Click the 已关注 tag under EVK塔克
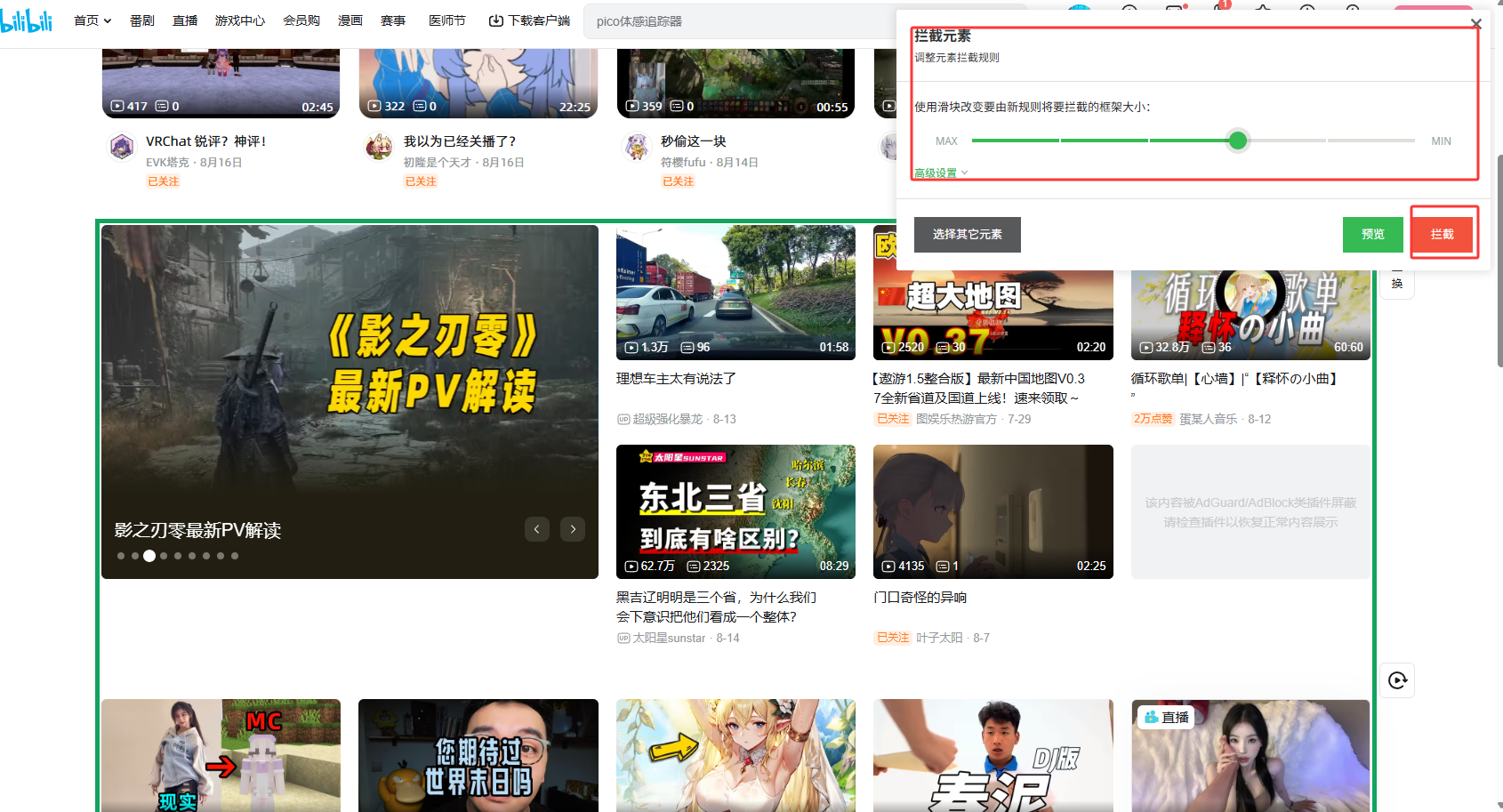1503x812 pixels. click(x=164, y=181)
